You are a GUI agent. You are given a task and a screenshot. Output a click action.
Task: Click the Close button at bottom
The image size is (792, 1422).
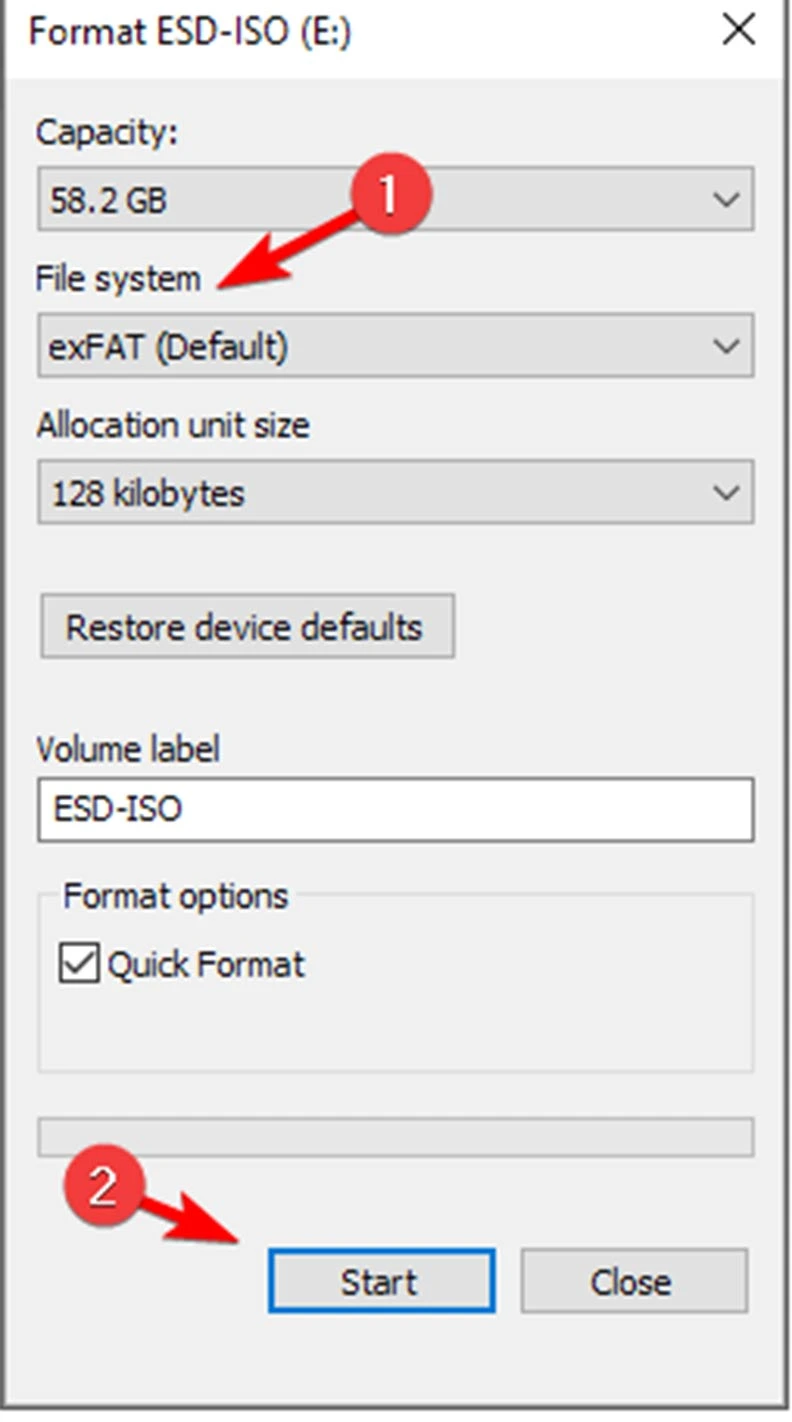coord(633,1281)
